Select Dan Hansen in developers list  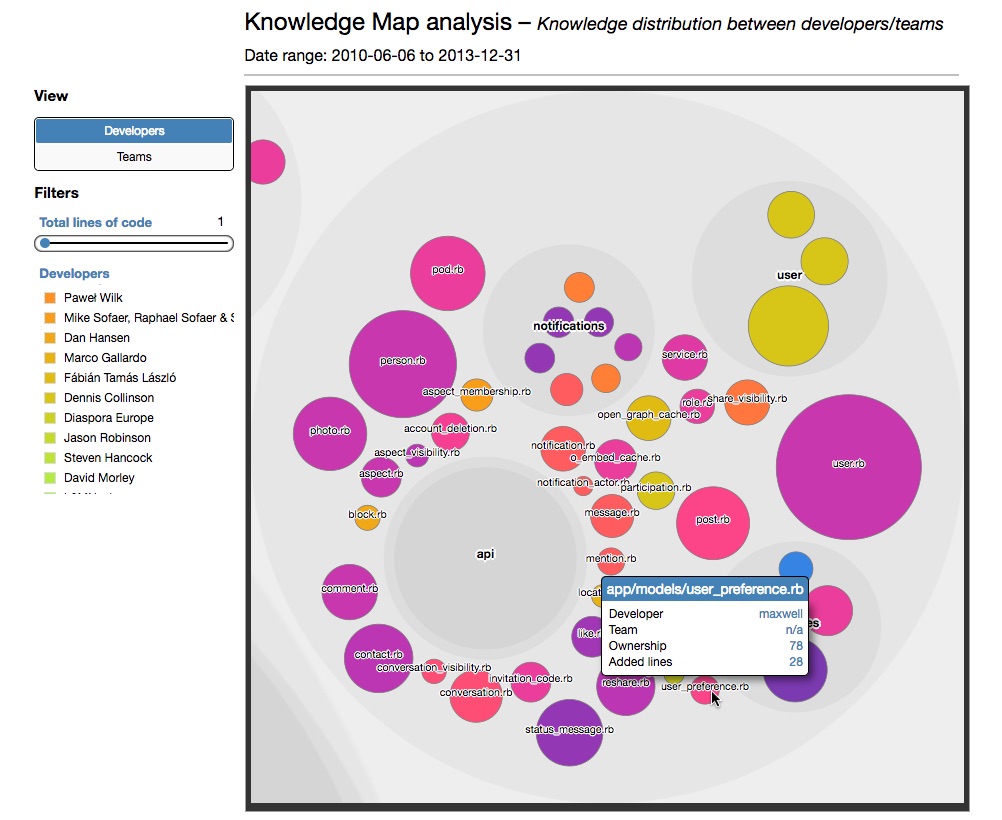[x=97, y=338]
